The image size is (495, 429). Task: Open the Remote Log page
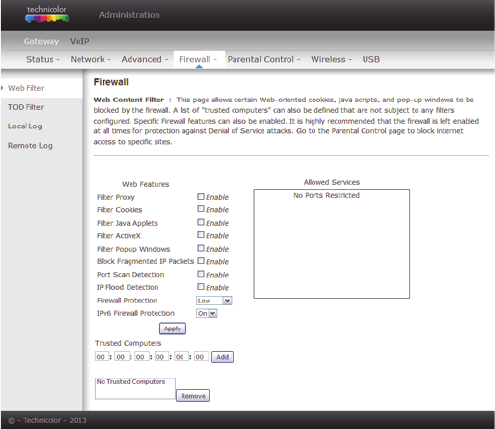pyautogui.click(x=30, y=146)
